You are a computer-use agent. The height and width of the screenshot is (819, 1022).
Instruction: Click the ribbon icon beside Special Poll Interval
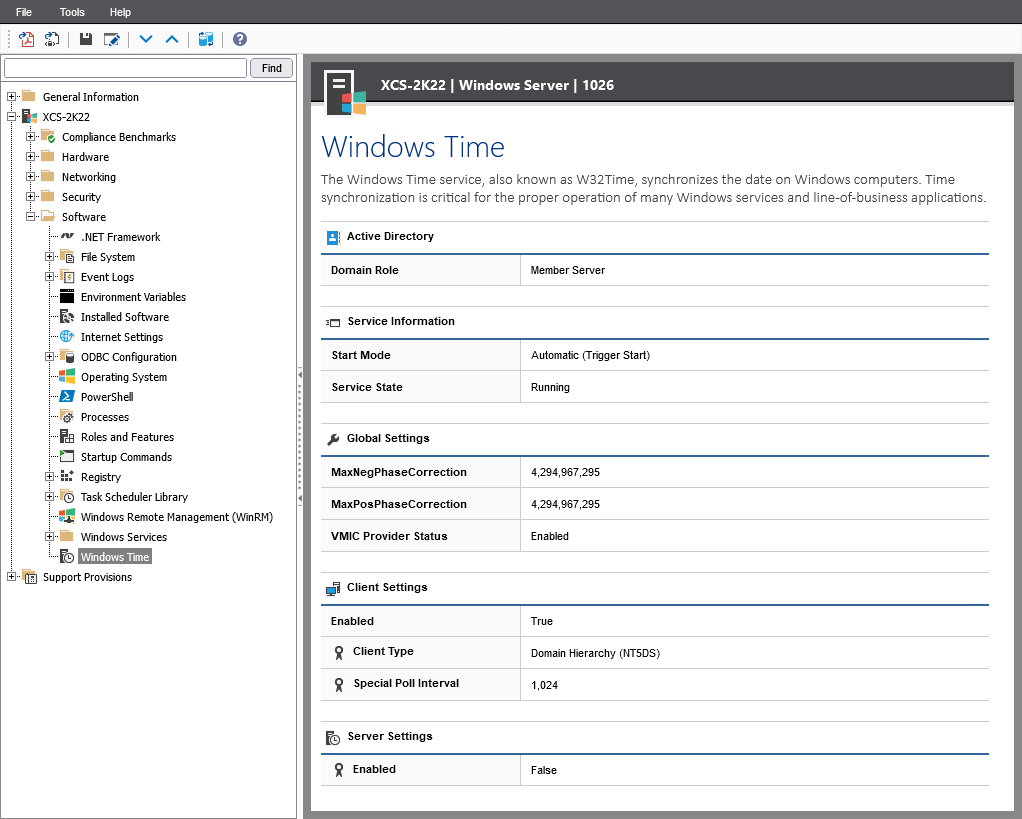(339, 685)
